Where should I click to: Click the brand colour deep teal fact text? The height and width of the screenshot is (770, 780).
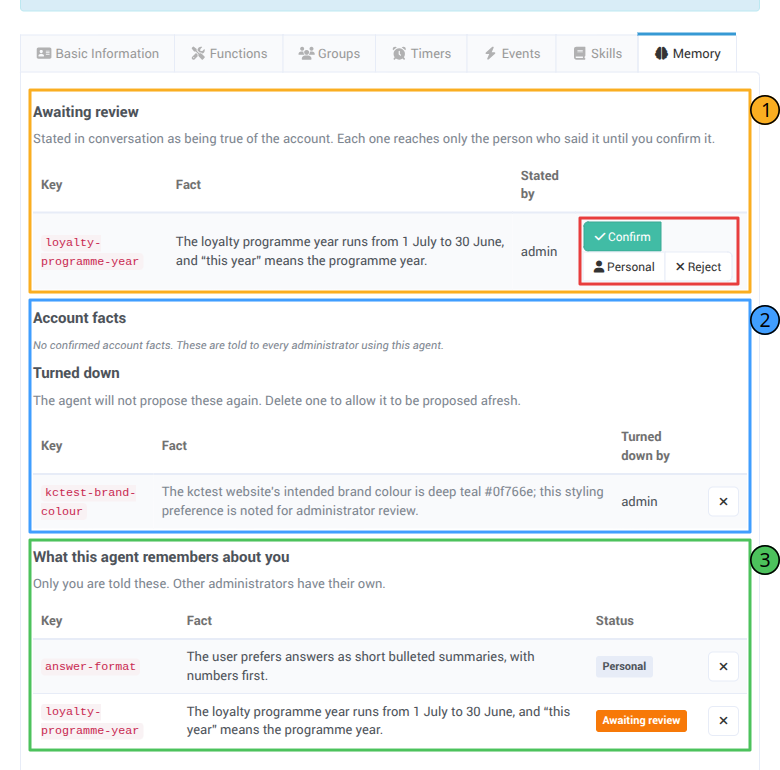383,501
